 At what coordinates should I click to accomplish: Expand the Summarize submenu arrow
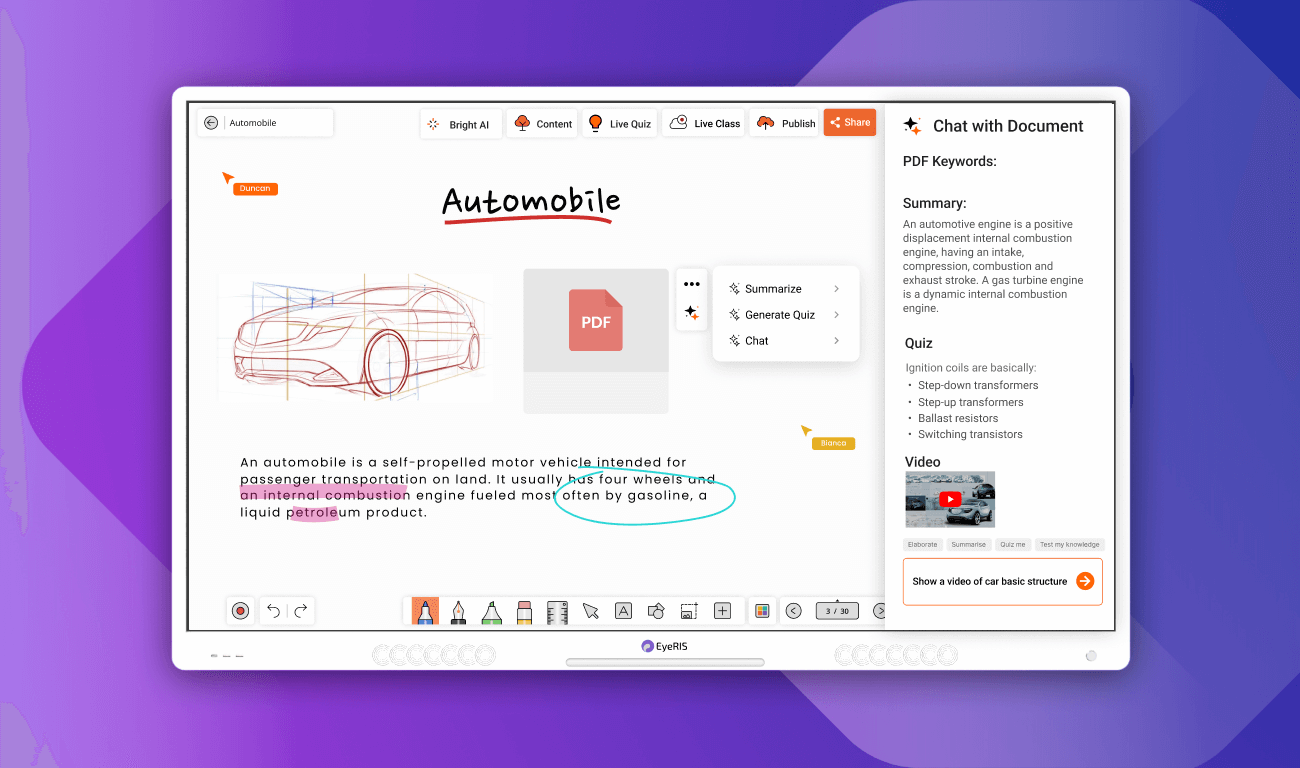836,289
